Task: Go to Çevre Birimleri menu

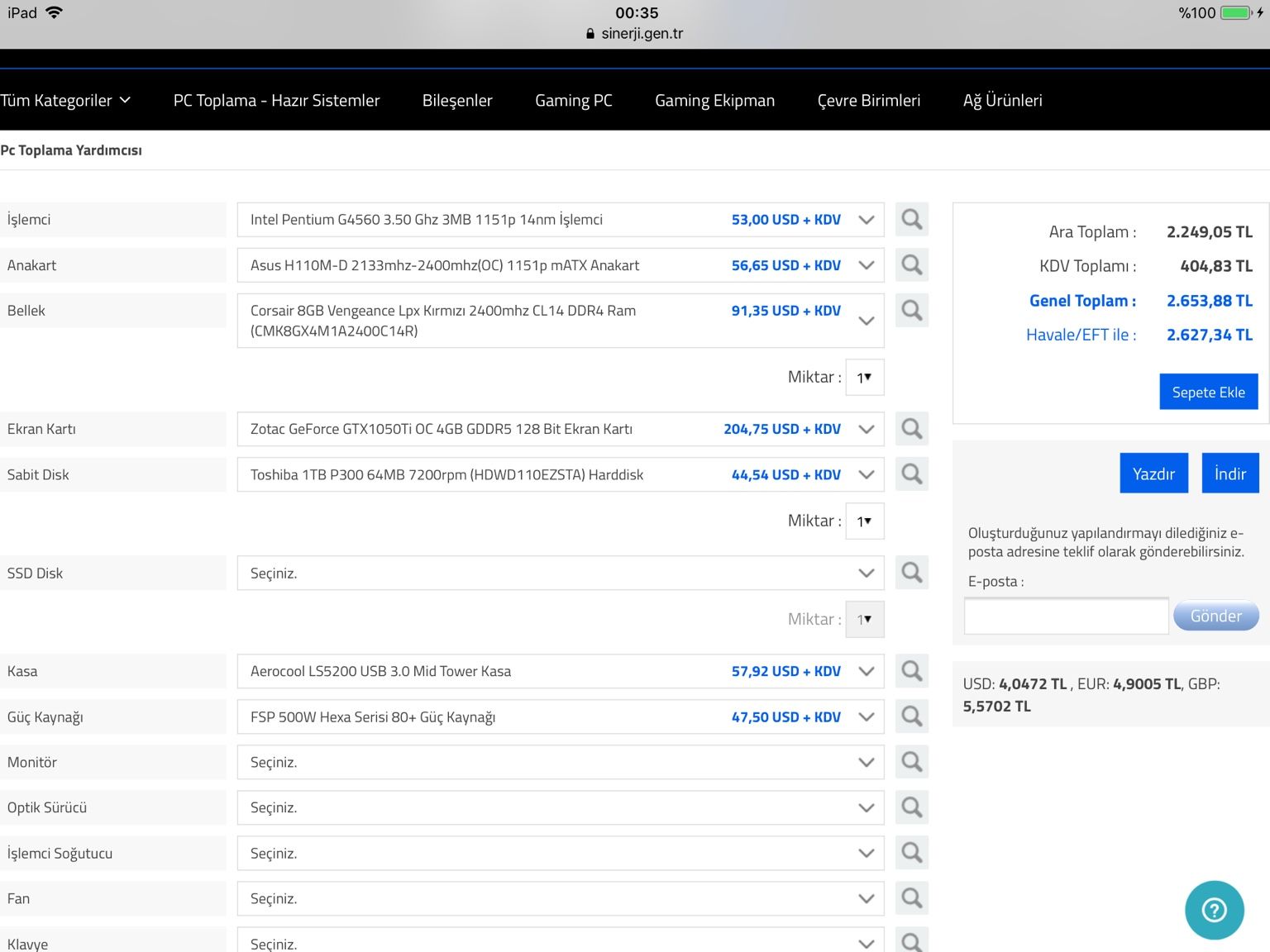Action: pos(869,100)
